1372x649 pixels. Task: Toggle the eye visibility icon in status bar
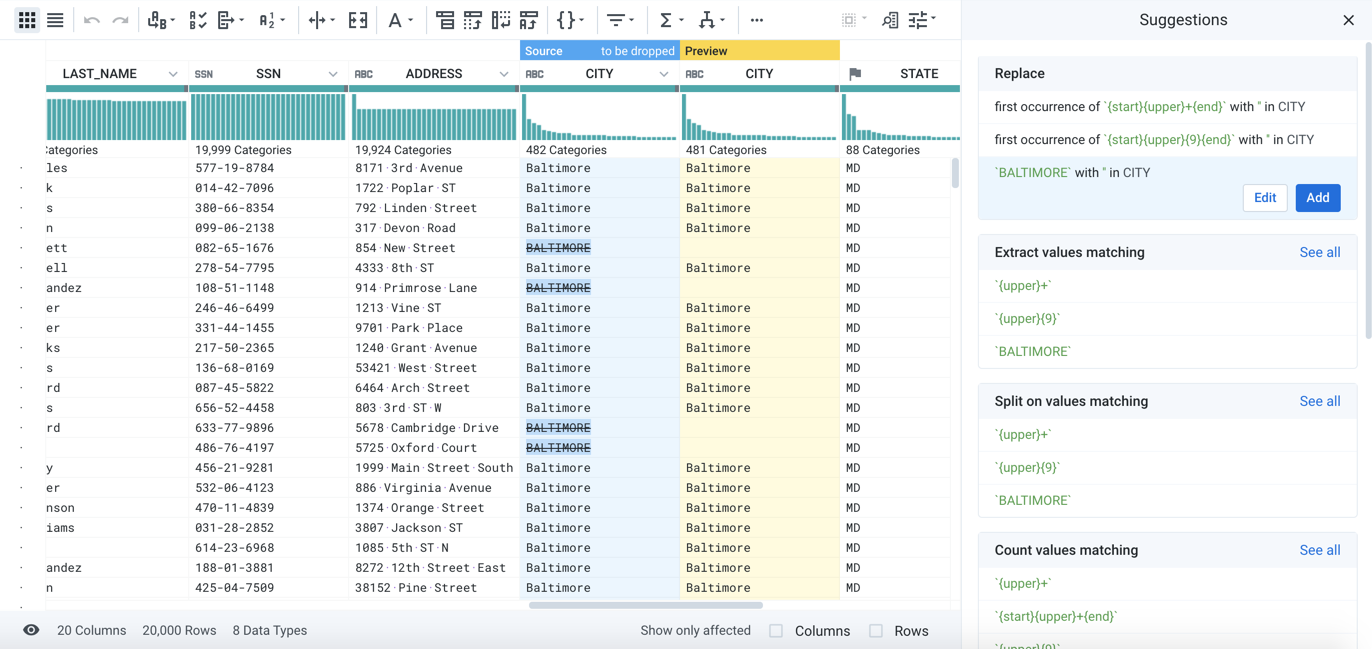coord(31,630)
